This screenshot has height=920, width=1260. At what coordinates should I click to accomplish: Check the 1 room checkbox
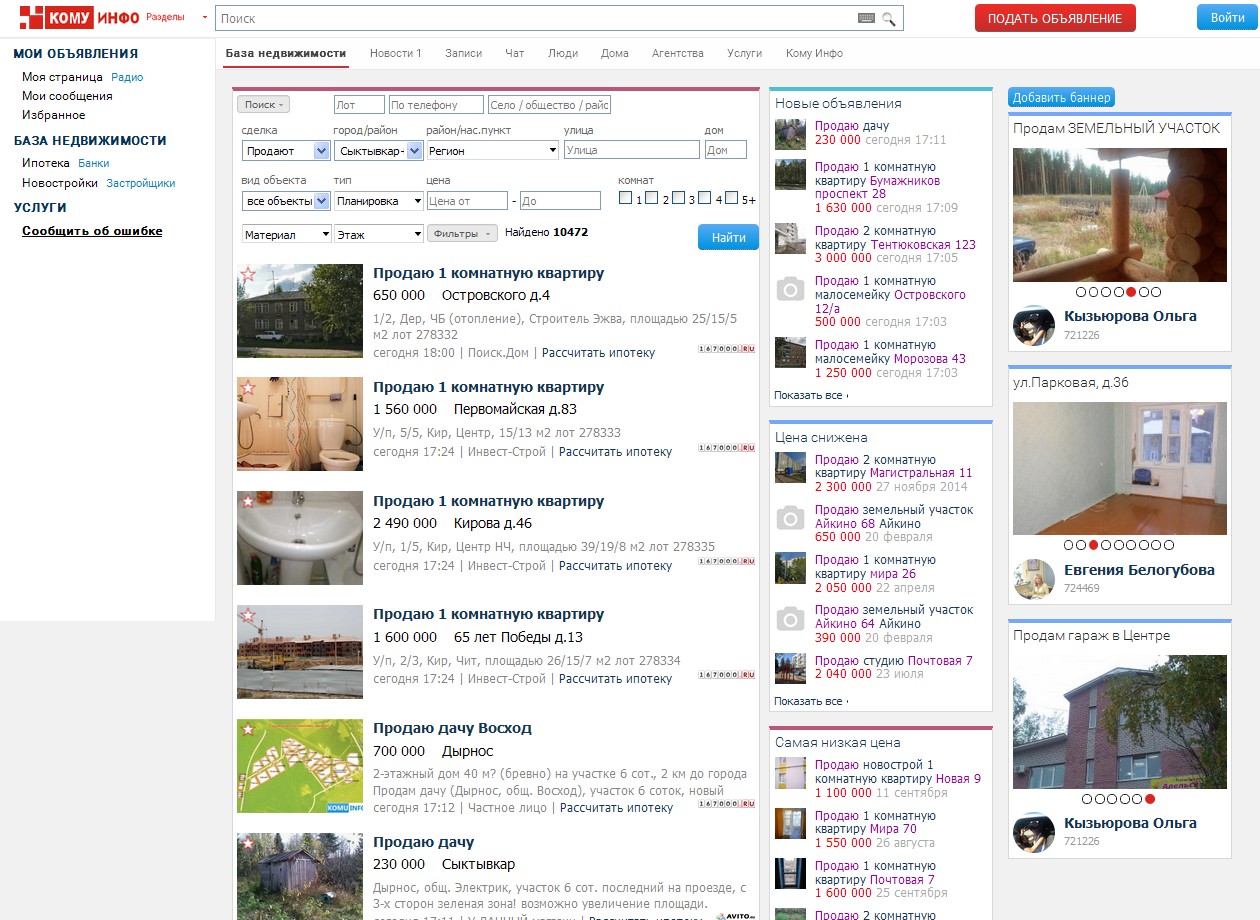click(626, 198)
